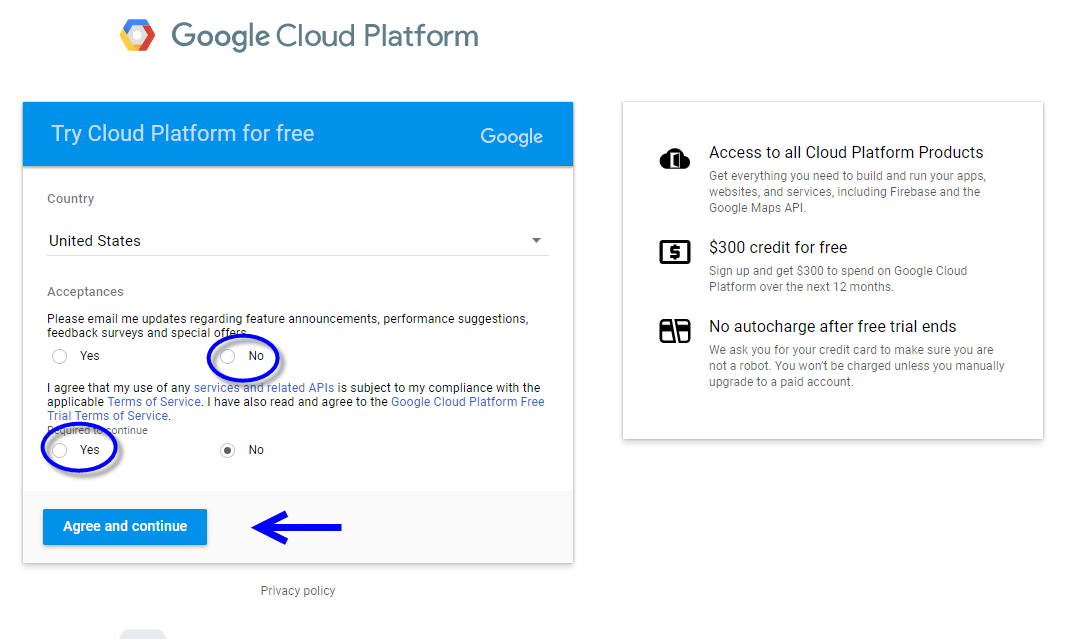
Task: Select No for email updates
Action: 228,356
